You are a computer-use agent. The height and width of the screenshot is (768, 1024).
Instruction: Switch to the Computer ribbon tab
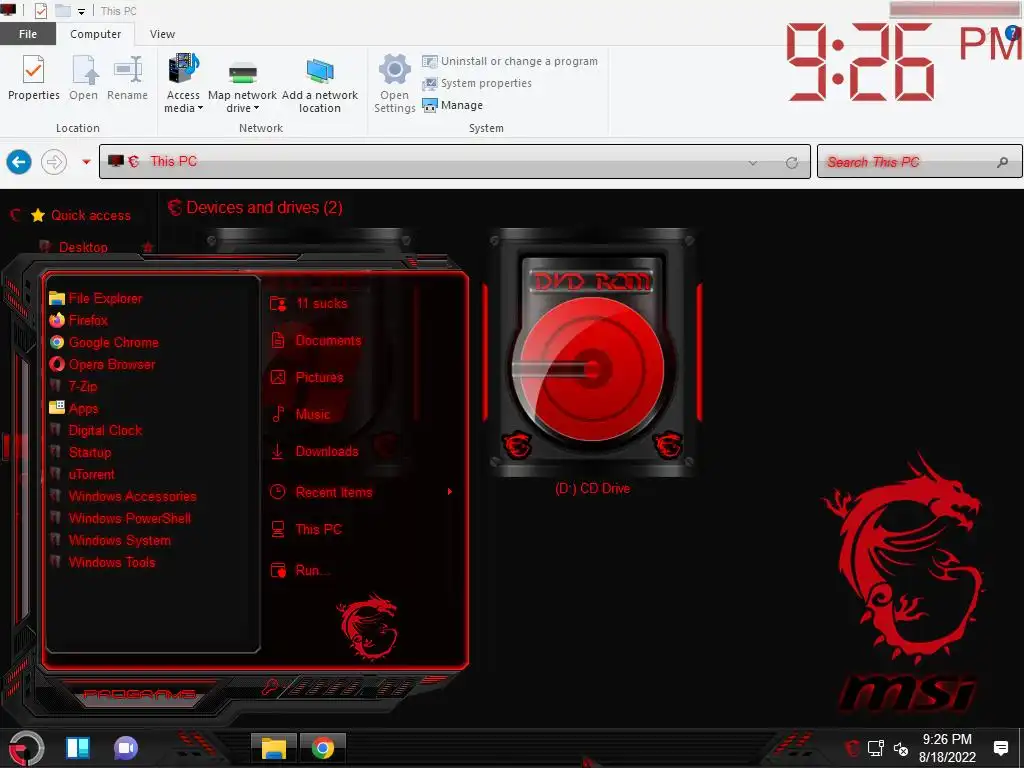coord(95,34)
